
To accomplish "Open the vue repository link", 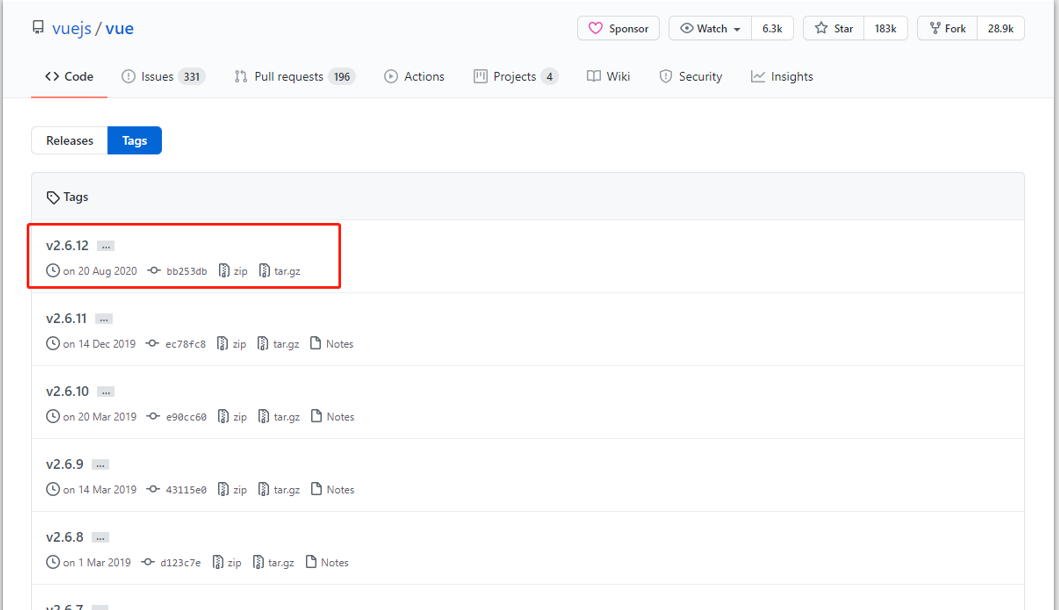I will point(120,28).
